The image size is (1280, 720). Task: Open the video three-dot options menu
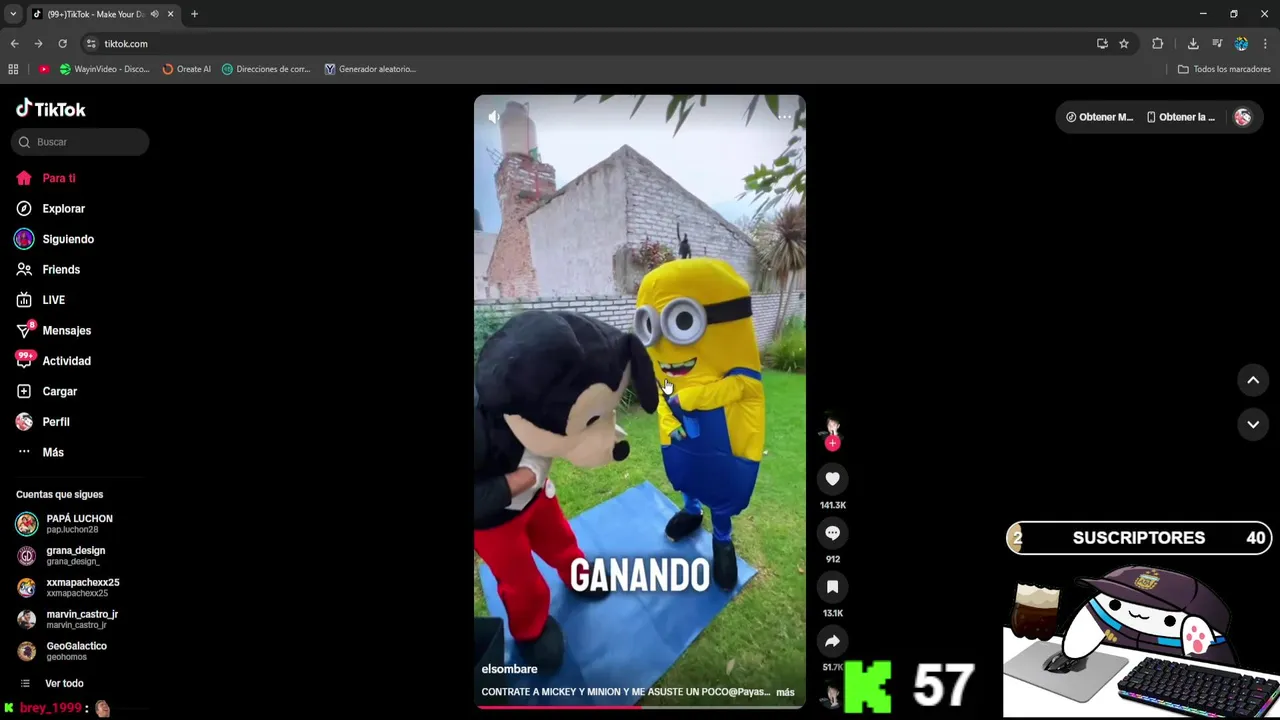tap(785, 117)
